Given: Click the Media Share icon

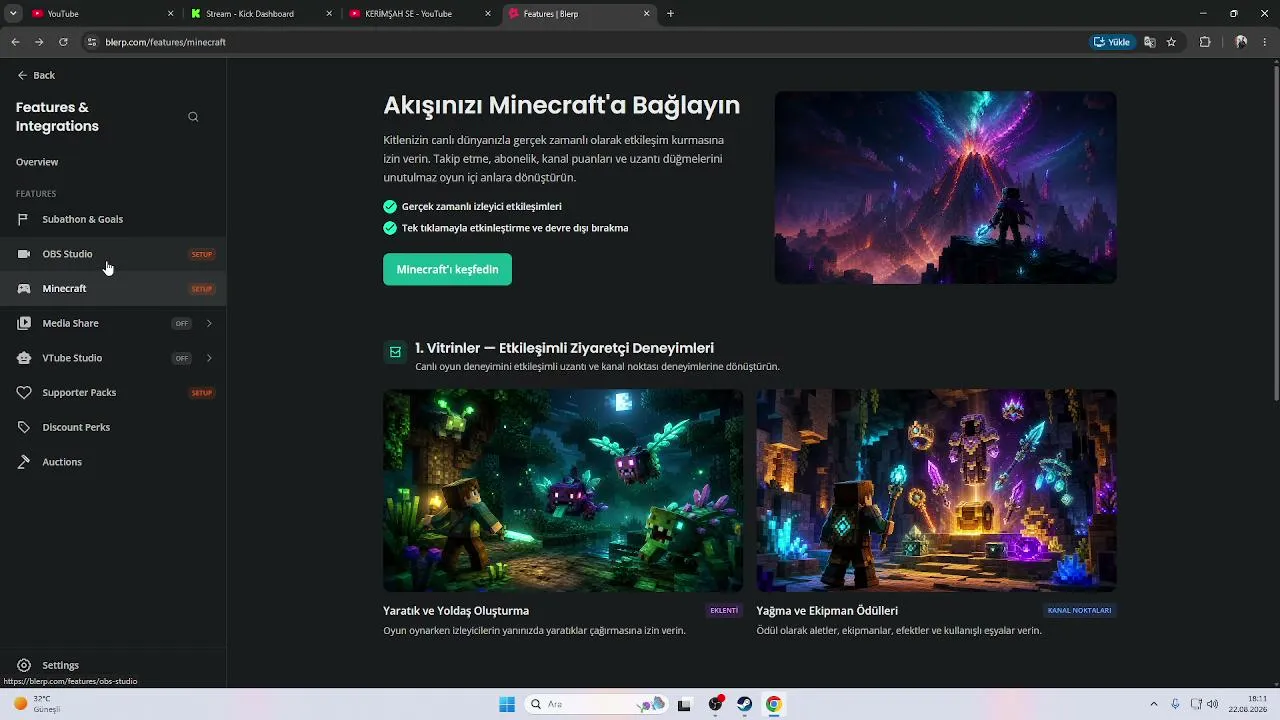Looking at the screenshot, I should pos(24,323).
